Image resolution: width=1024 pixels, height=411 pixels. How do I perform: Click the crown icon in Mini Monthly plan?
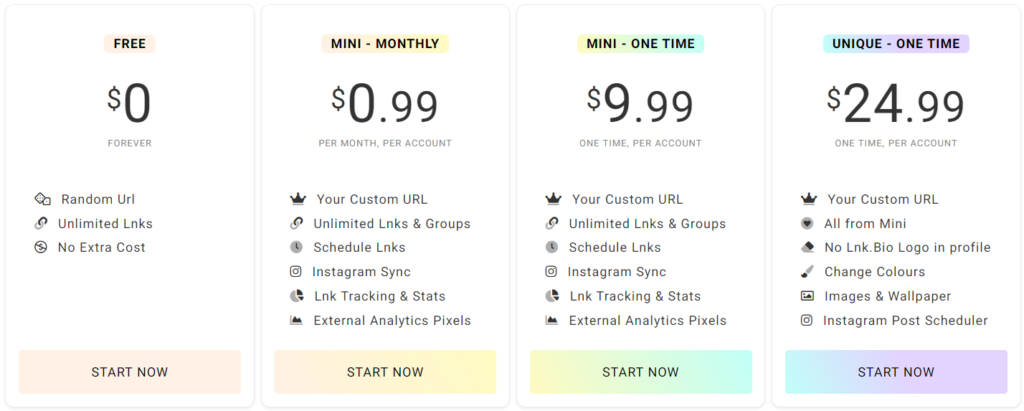(x=298, y=199)
